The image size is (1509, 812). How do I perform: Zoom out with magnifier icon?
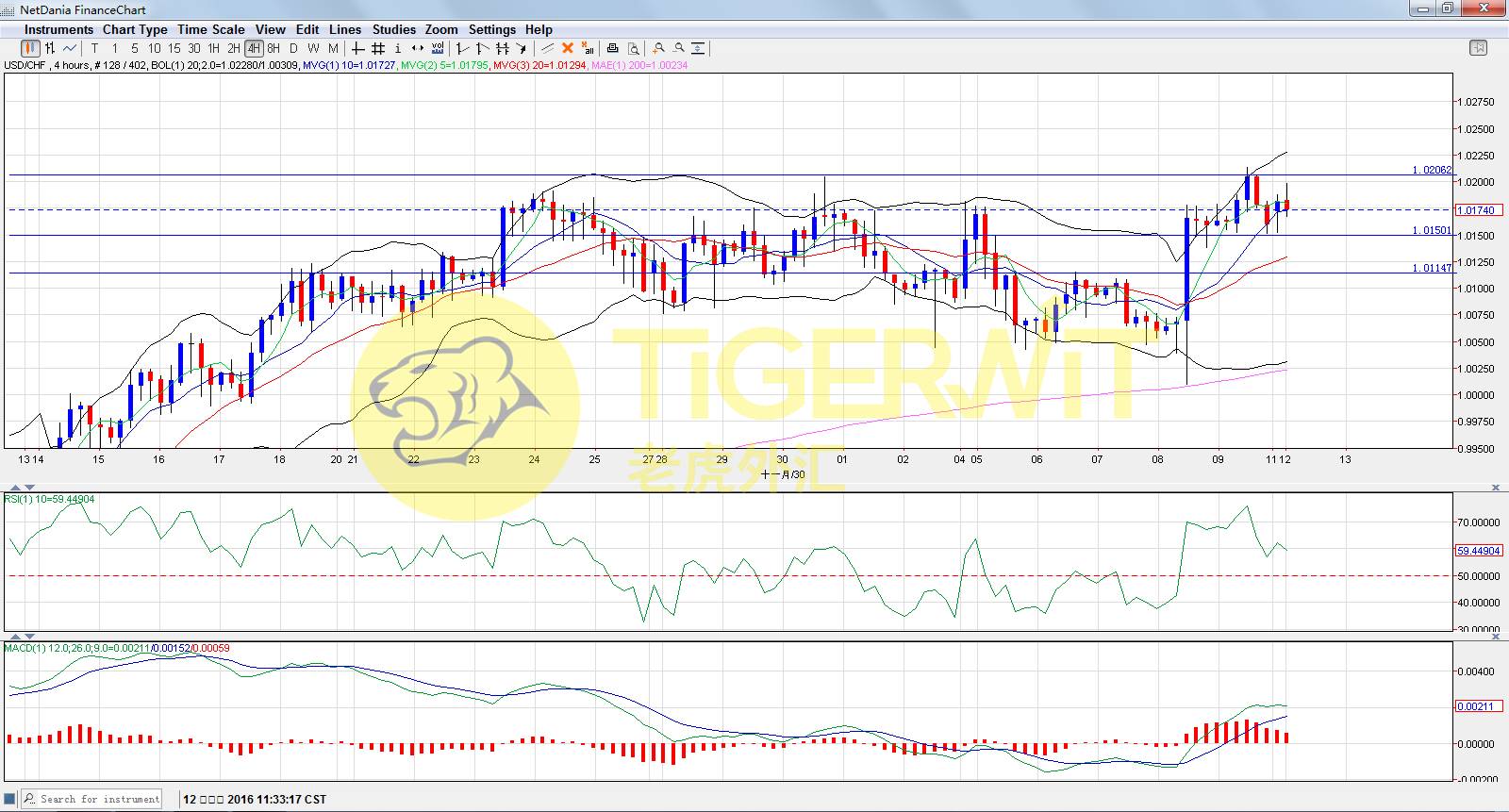point(678,48)
